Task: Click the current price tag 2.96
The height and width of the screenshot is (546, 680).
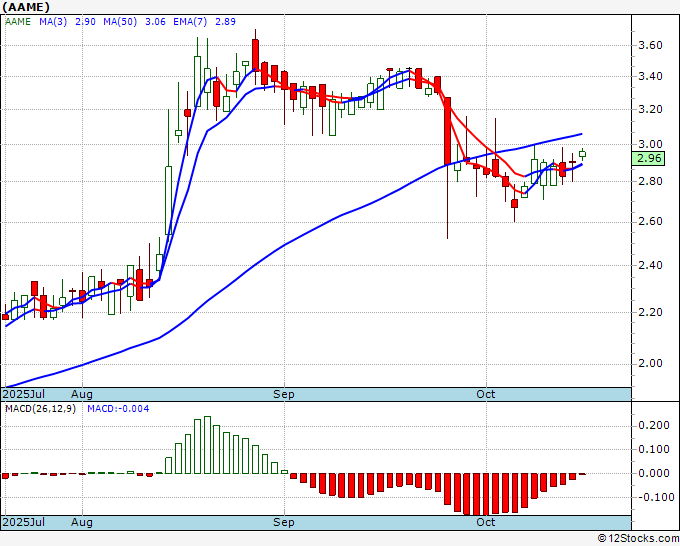Action: pyautogui.click(x=648, y=158)
